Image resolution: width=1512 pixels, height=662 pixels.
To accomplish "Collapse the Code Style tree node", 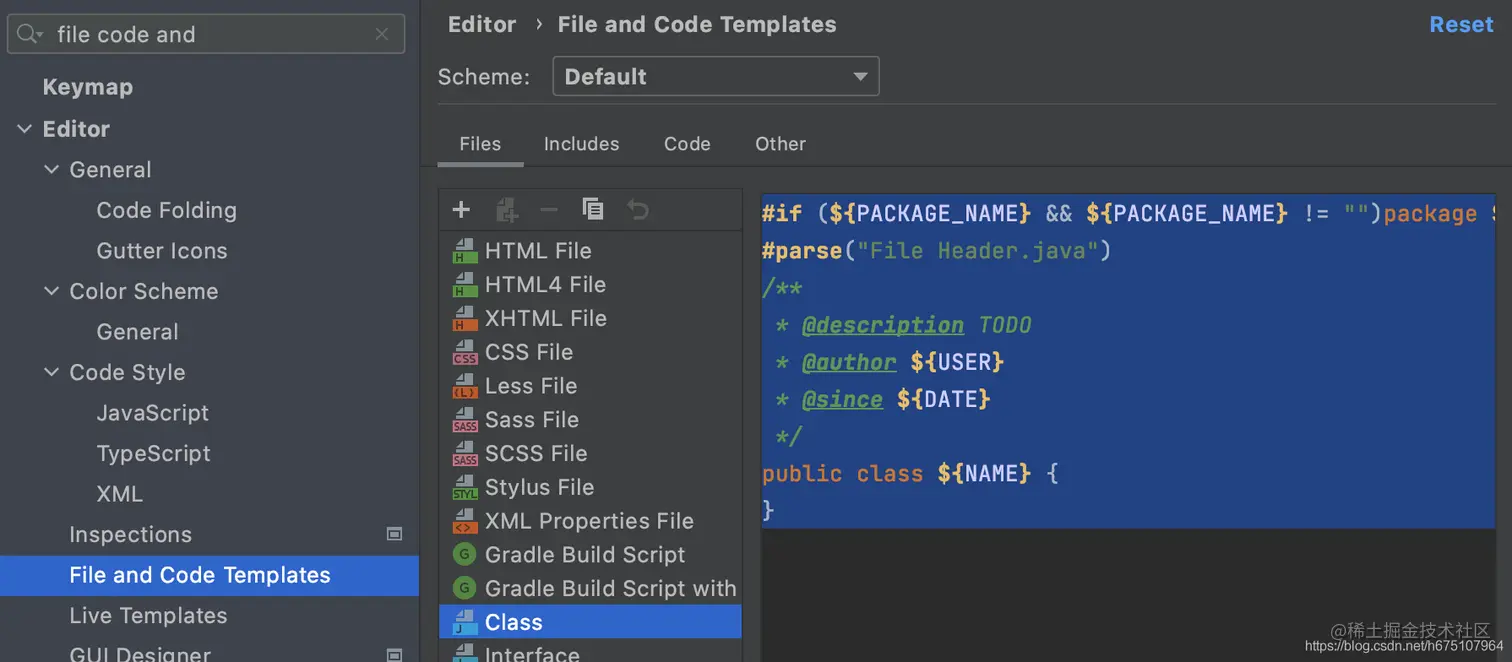I will tap(52, 372).
